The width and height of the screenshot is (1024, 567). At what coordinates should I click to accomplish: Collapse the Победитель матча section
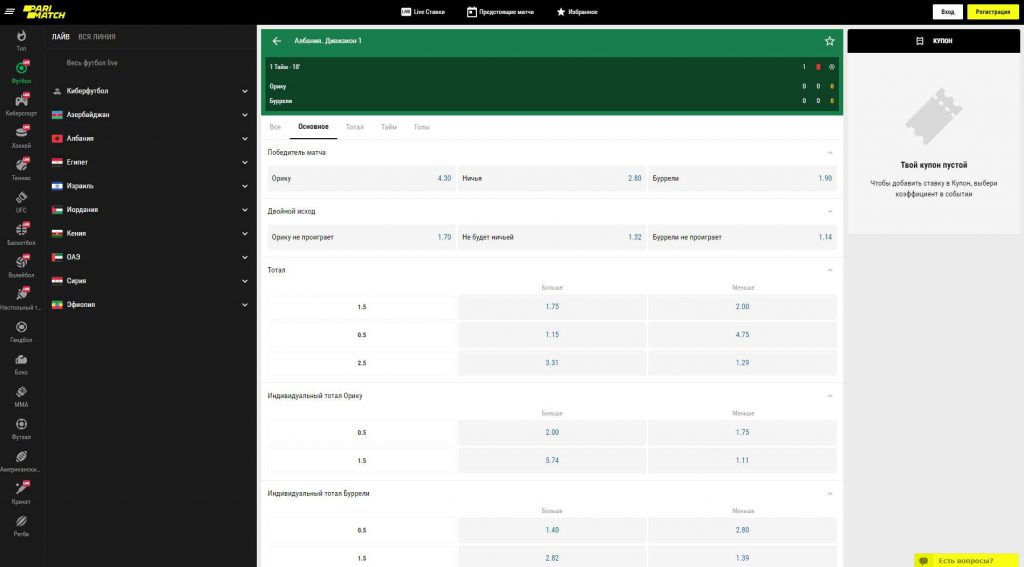tap(830, 152)
